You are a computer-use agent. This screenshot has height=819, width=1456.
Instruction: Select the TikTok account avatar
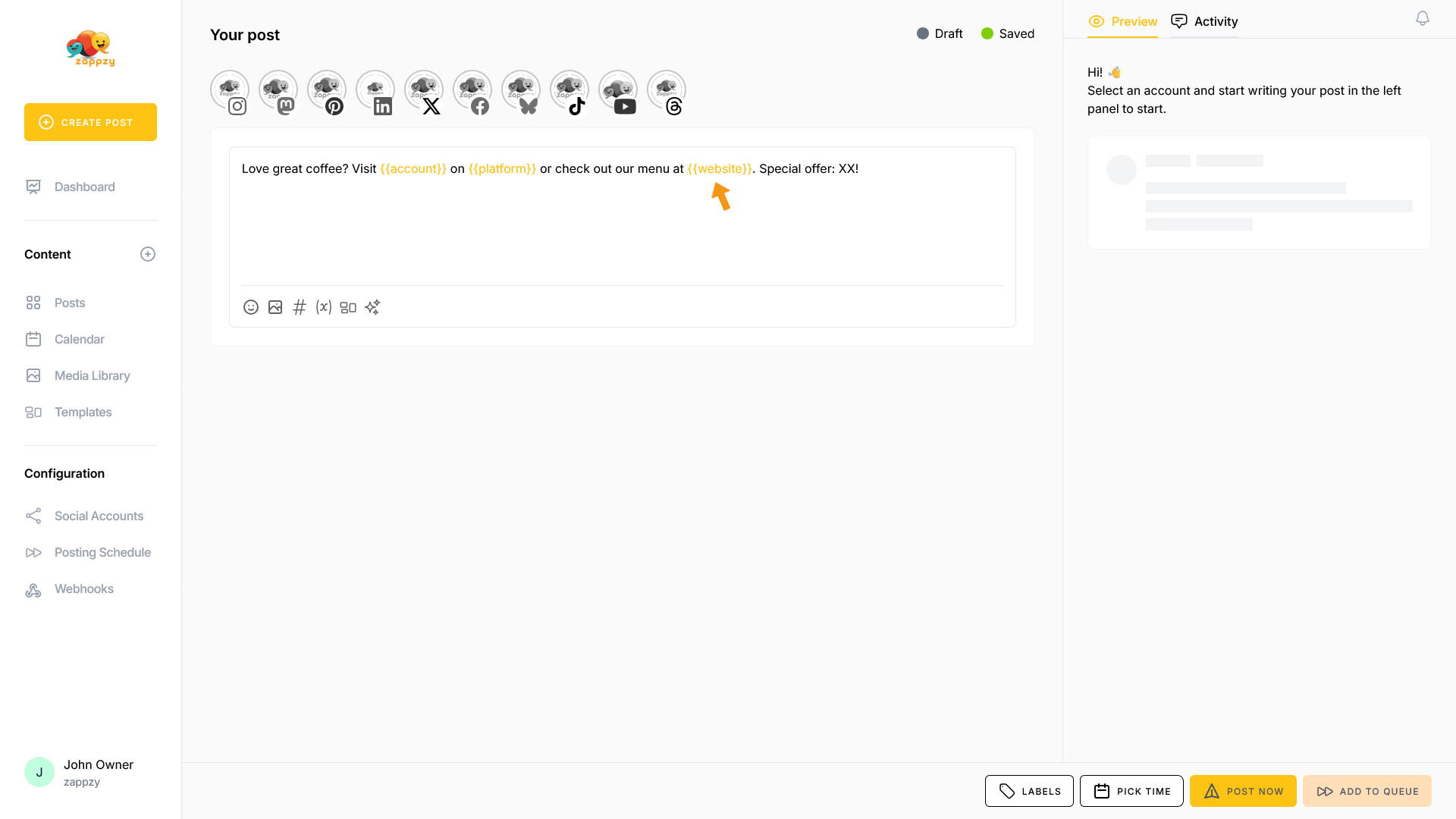pos(570,91)
